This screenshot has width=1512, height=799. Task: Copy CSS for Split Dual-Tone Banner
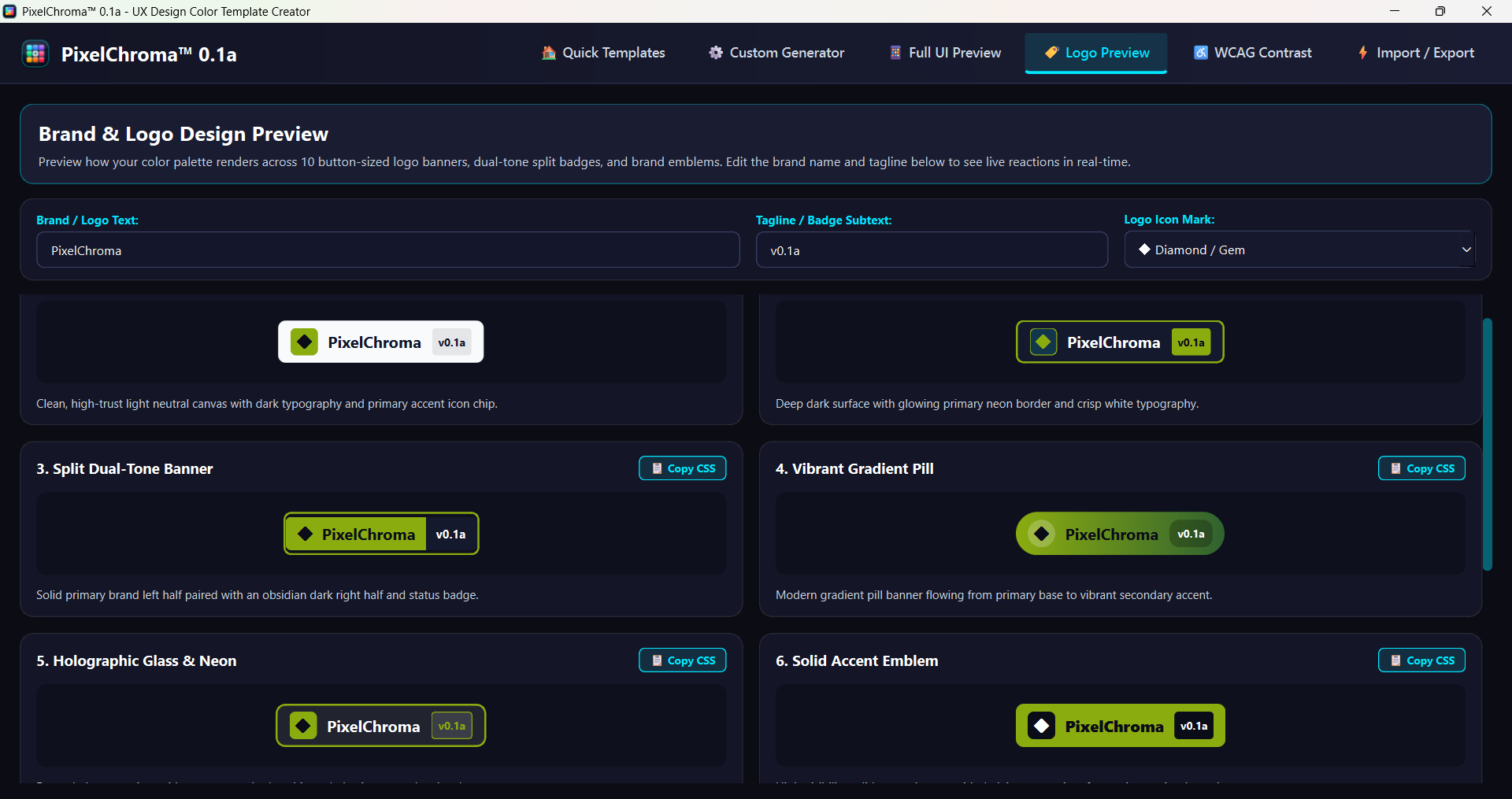[x=683, y=468]
